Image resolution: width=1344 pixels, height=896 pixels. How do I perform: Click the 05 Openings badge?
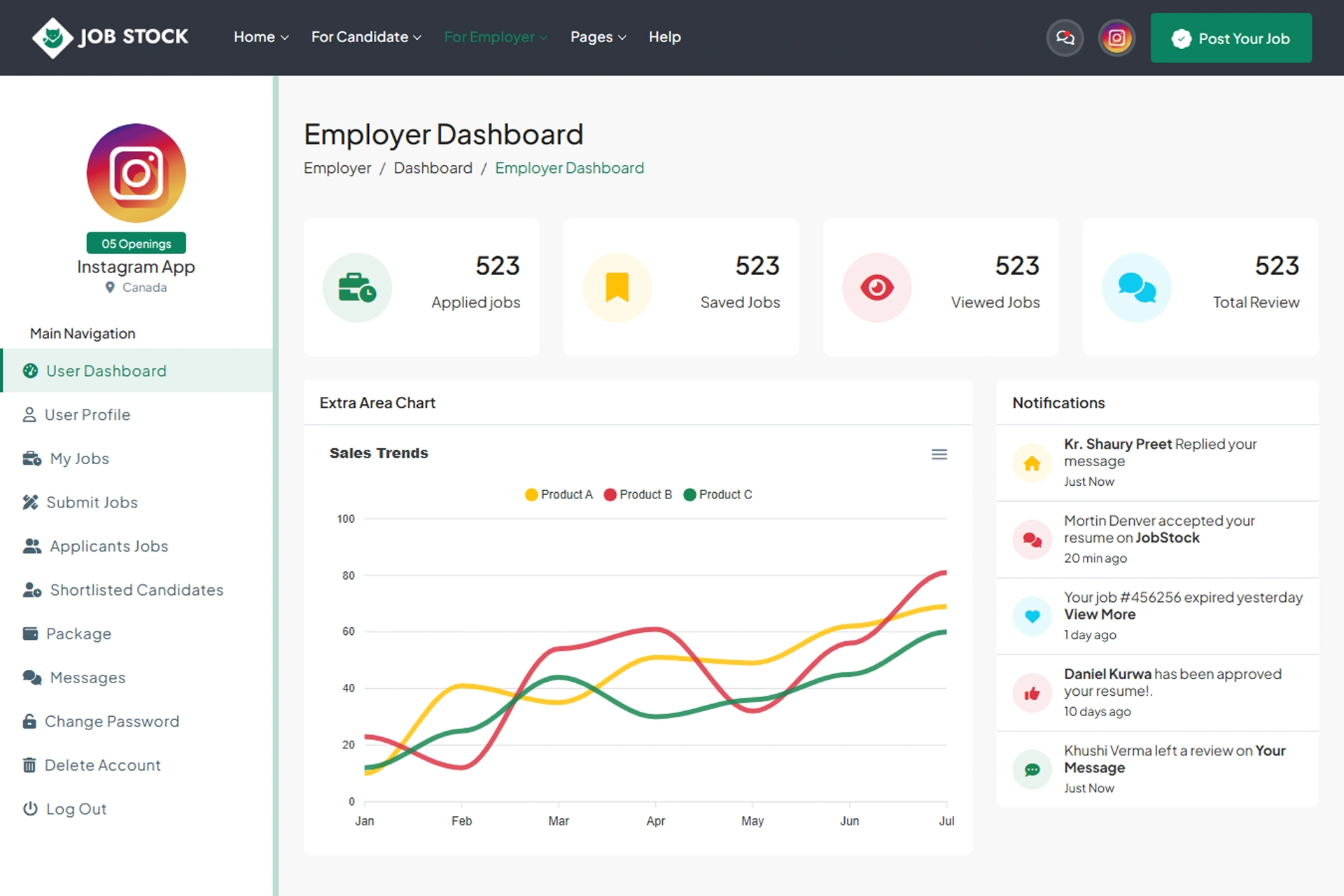136,244
